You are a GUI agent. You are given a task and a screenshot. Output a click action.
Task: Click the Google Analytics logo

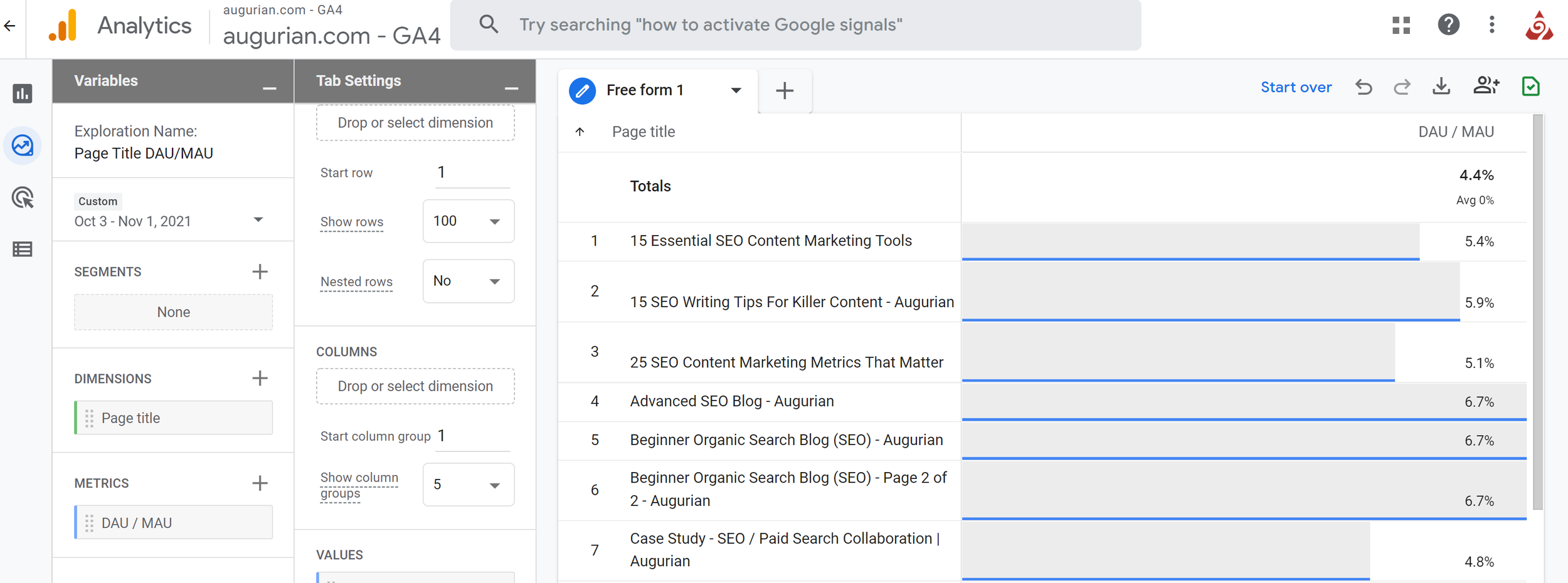pos(63,26)
